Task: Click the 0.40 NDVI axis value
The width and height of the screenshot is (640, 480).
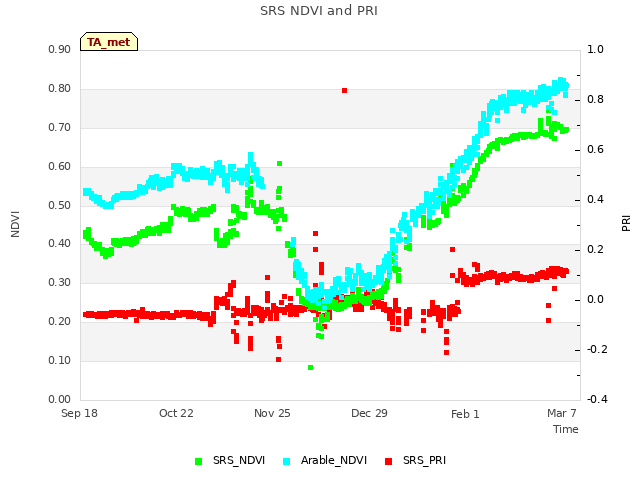Action: coord(60,243)
